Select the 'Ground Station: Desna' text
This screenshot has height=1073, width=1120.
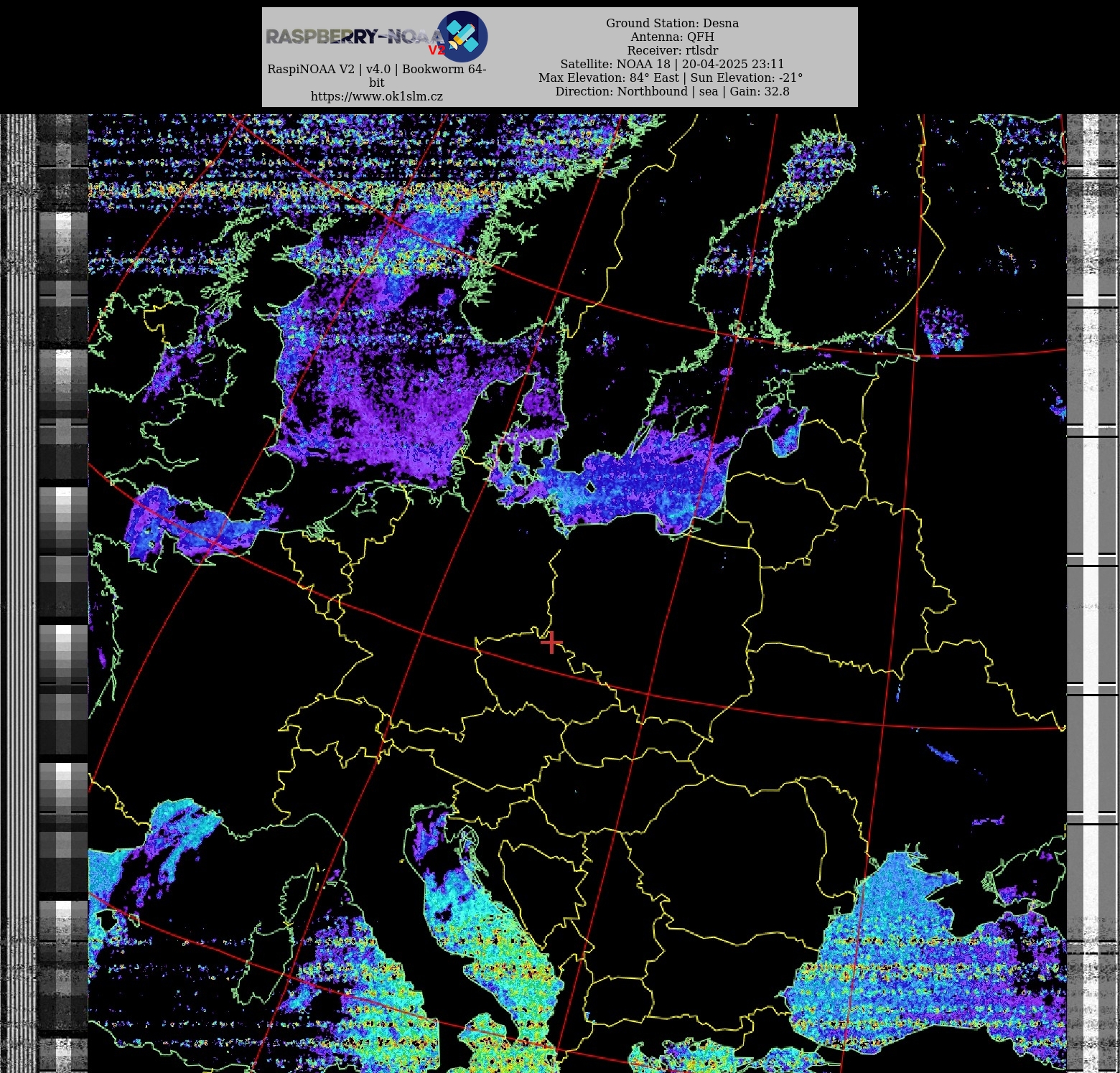672,23
